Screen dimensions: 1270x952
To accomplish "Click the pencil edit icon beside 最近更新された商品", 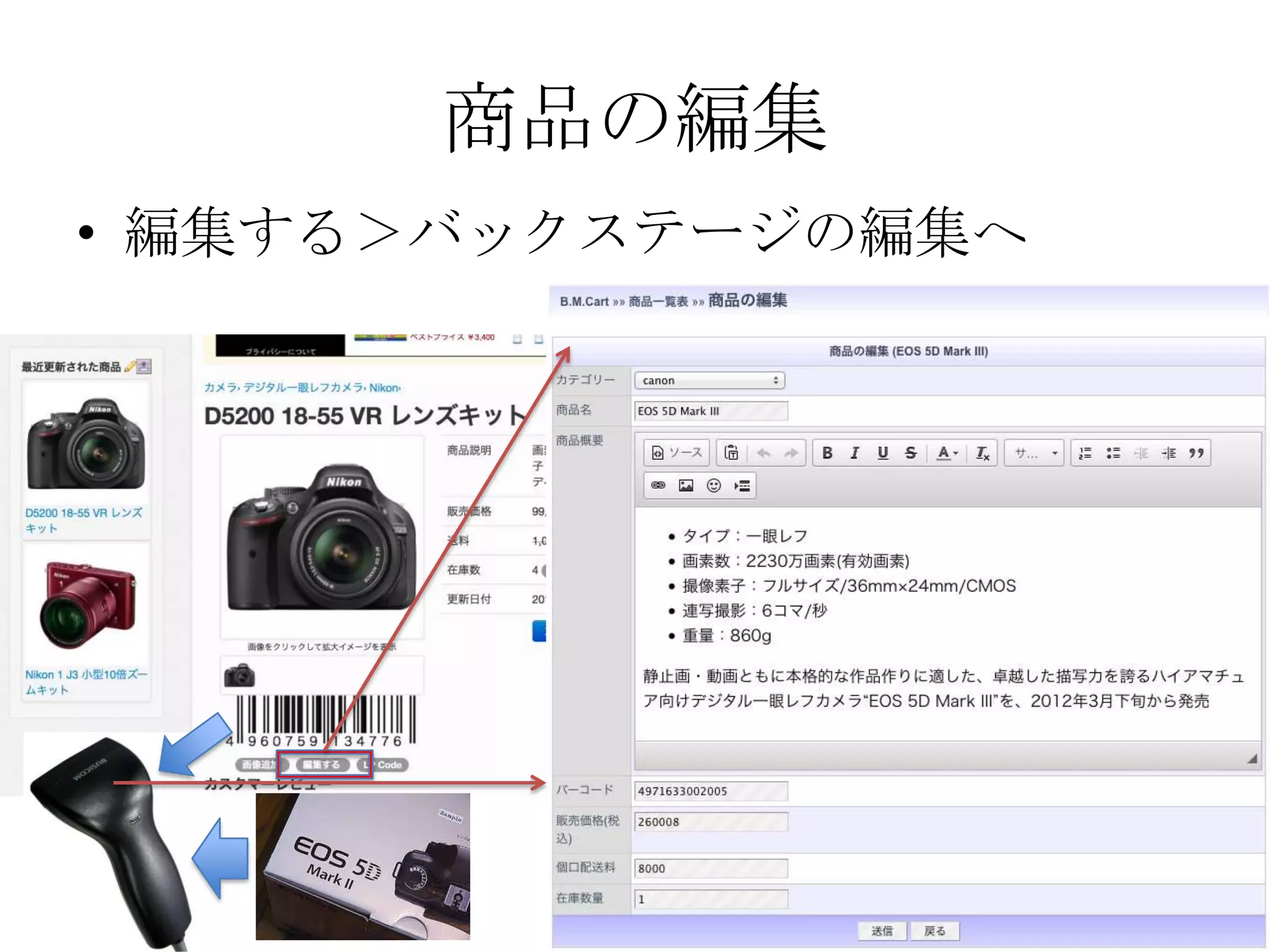I will tap(130, 366).
